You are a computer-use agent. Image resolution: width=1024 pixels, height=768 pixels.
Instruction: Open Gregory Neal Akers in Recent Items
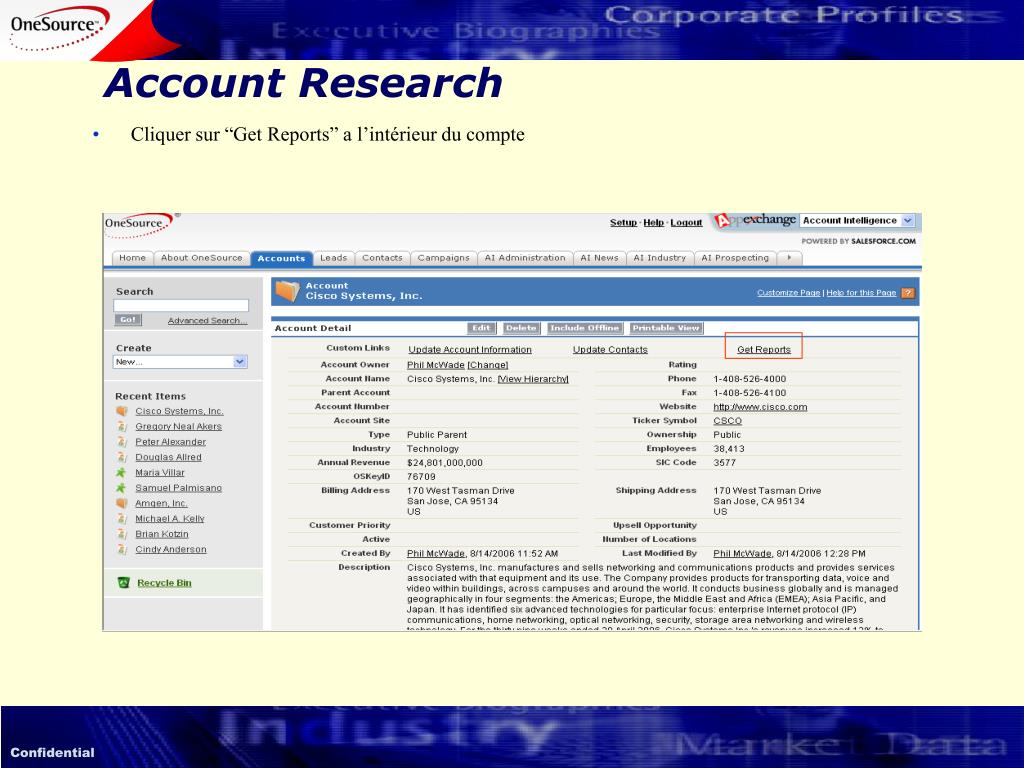click(x=178, y=426)
